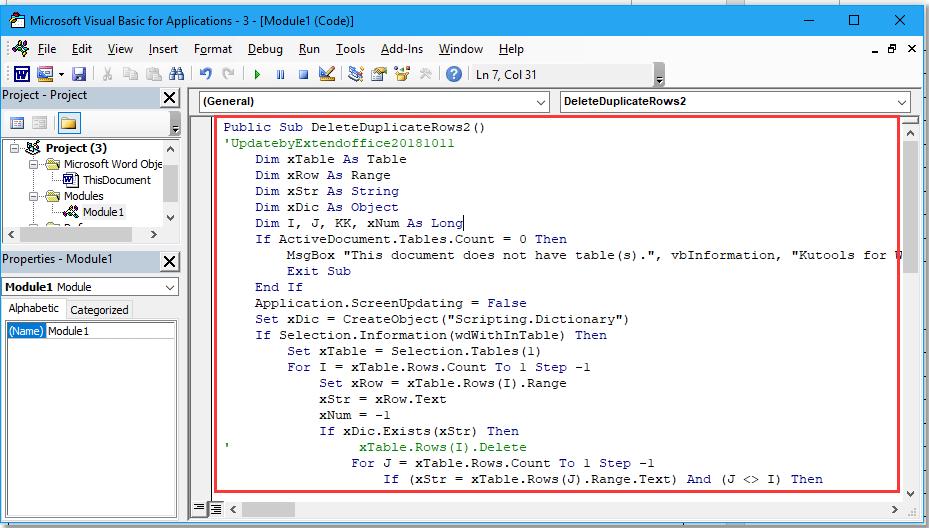Click the Toolbox icon in the toolbar
Screen dimensions: 929x528
pyautogui.click(x=425, y=74)
